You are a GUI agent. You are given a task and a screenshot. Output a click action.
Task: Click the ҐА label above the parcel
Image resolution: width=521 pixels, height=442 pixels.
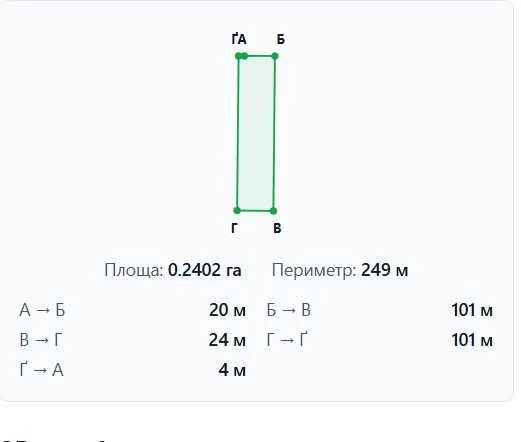239,39
